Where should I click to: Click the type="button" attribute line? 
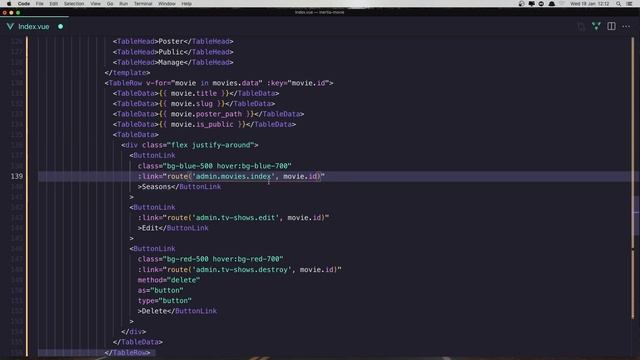point(164,301)
